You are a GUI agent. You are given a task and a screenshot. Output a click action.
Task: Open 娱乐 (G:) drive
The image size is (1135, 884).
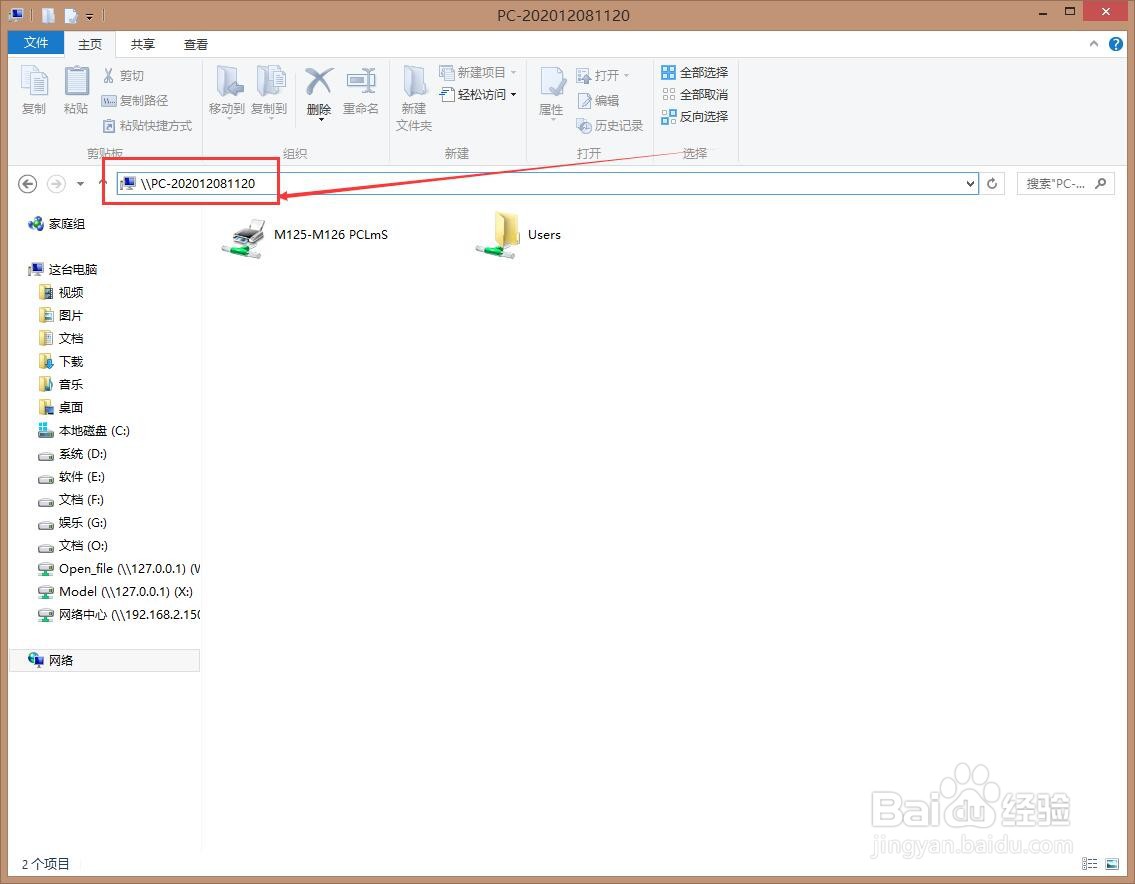click(x=72, y=523)
